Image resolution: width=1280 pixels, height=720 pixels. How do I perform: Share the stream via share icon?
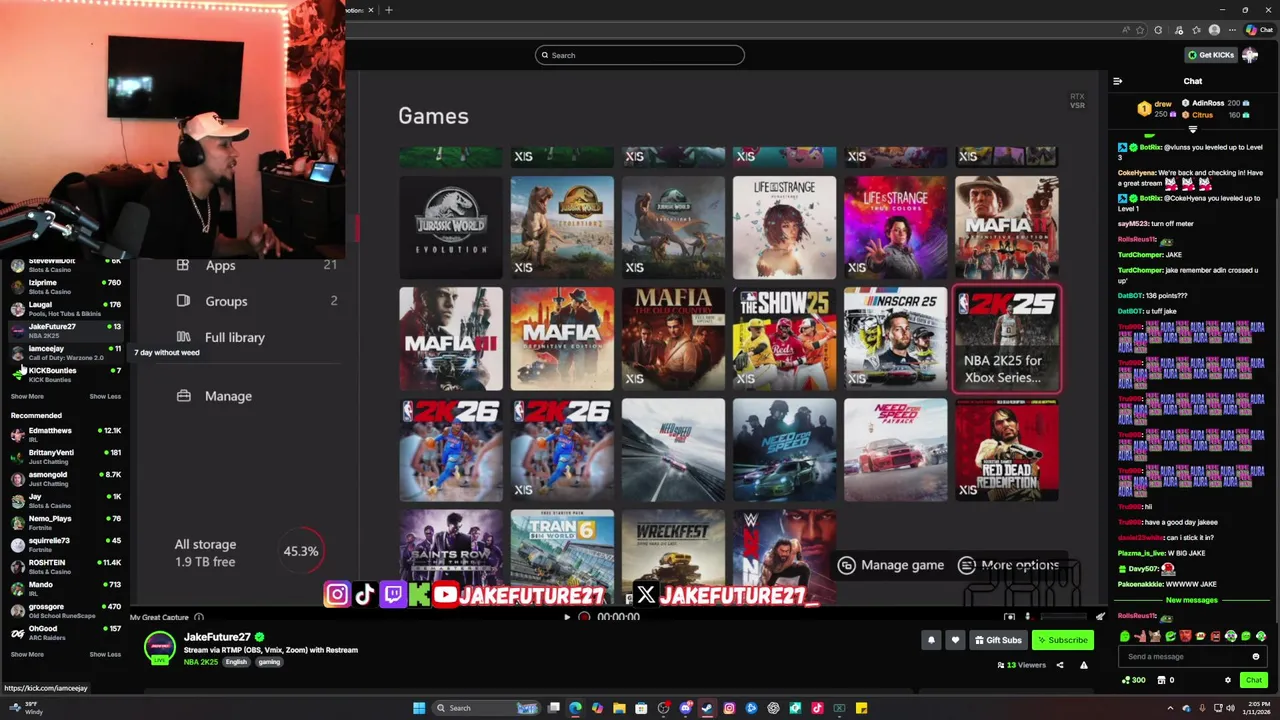click(1060, 665)
